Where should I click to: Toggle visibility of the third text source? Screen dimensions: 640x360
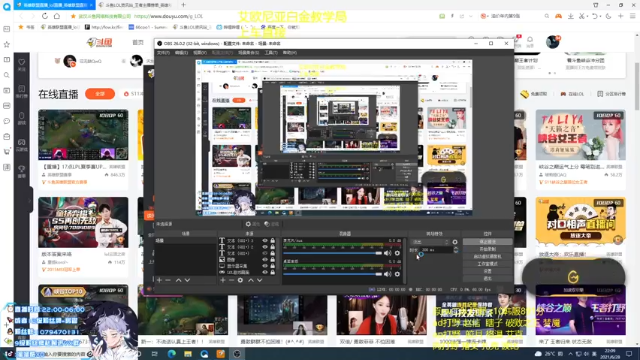click(265, 253)
